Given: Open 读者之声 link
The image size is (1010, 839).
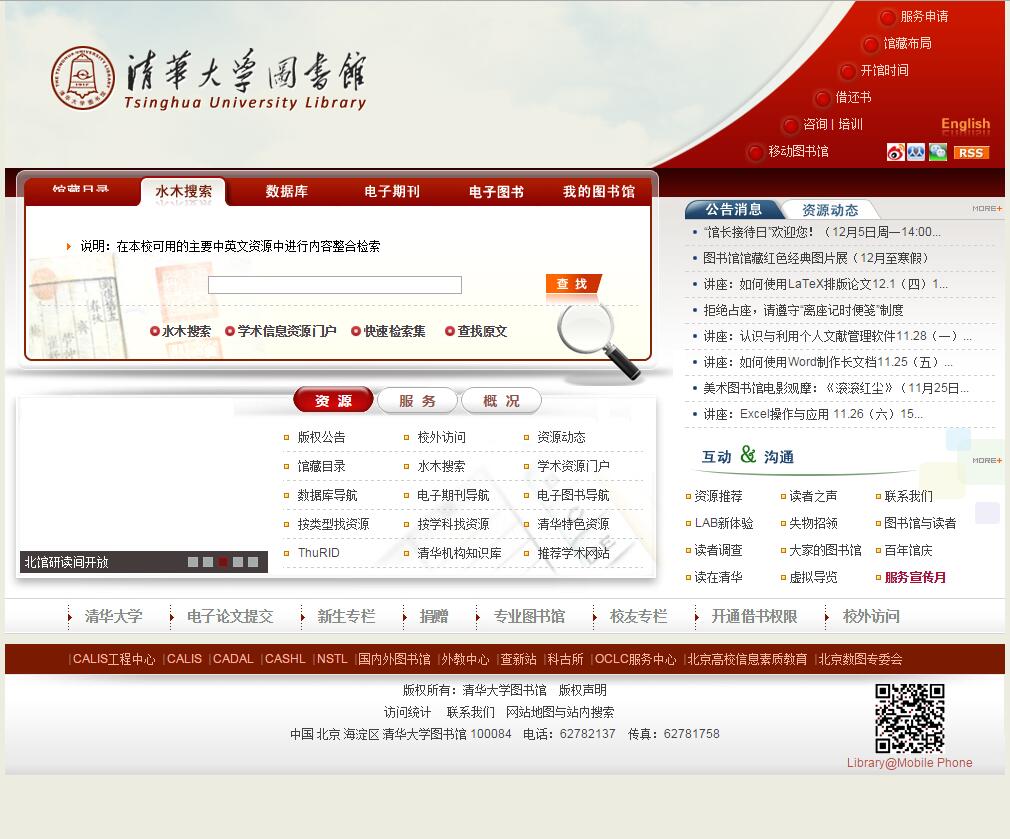Looking at the screenshot, I should 813,496.
